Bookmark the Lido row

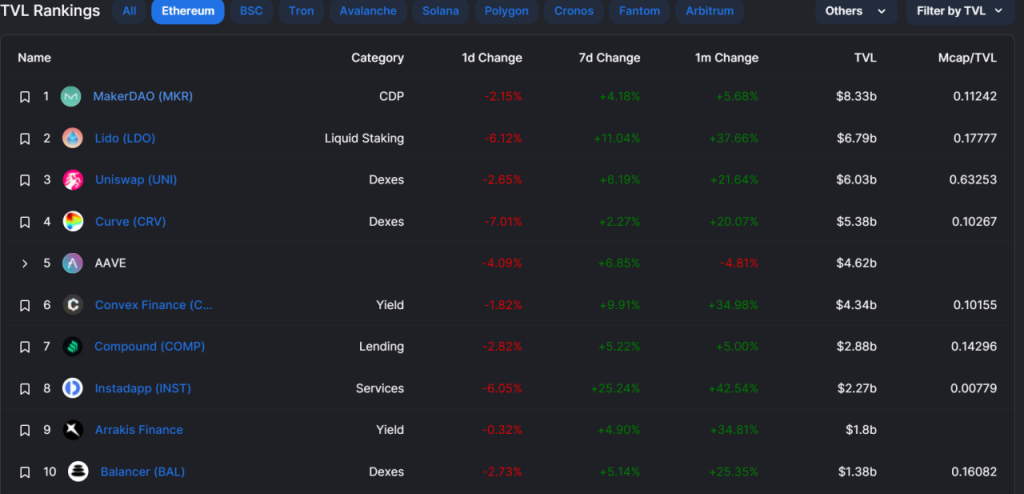click(x=25, y=139)
